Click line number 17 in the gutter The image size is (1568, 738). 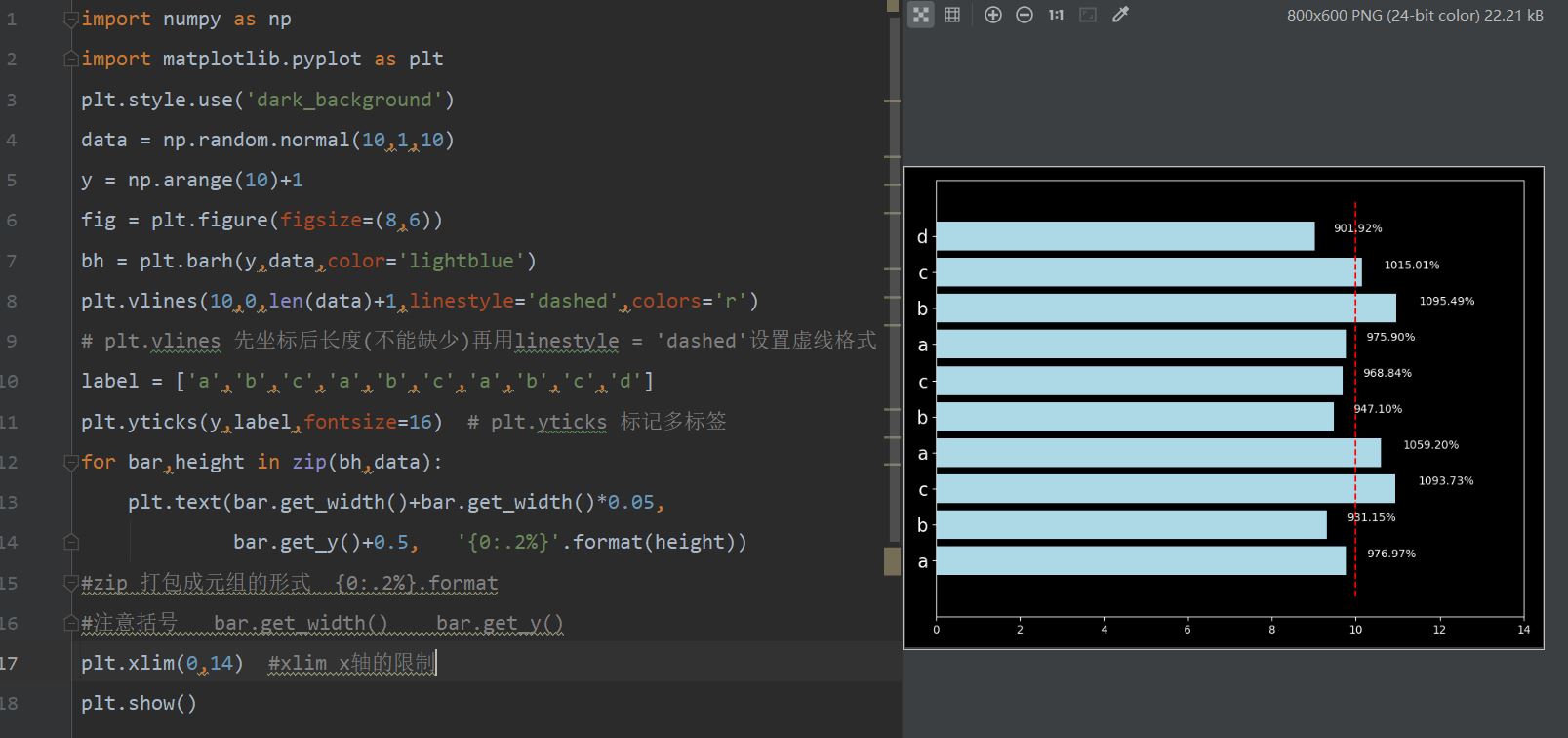9,663
